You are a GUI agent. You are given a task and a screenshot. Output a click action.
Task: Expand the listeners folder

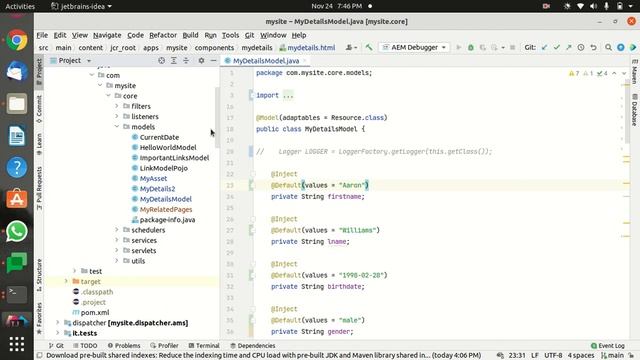coord(117,116)
